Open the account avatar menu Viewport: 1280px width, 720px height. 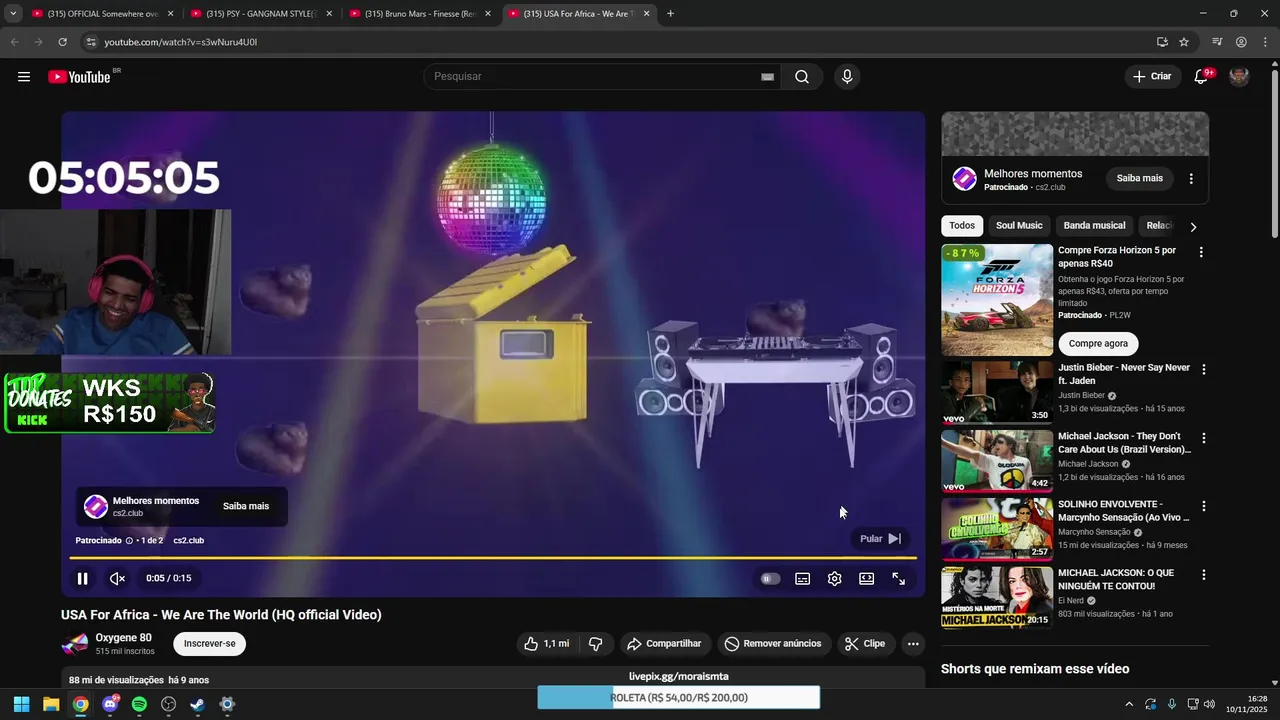[1239, 77]
